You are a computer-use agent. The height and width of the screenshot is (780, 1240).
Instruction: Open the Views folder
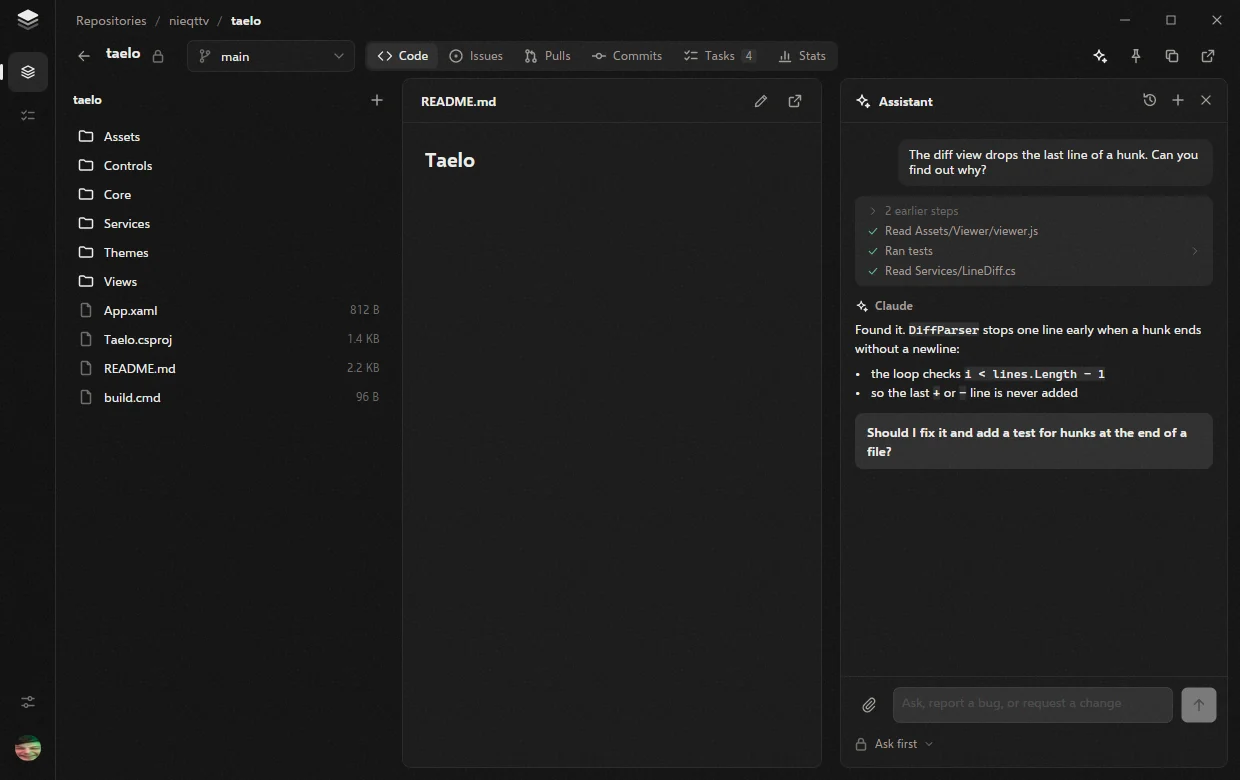click(x=229, y=281)
